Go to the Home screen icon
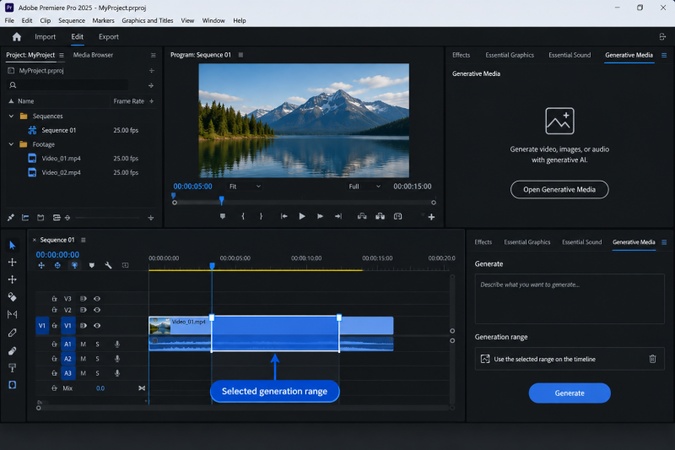675x450 pixels. [x=17, y=37]
